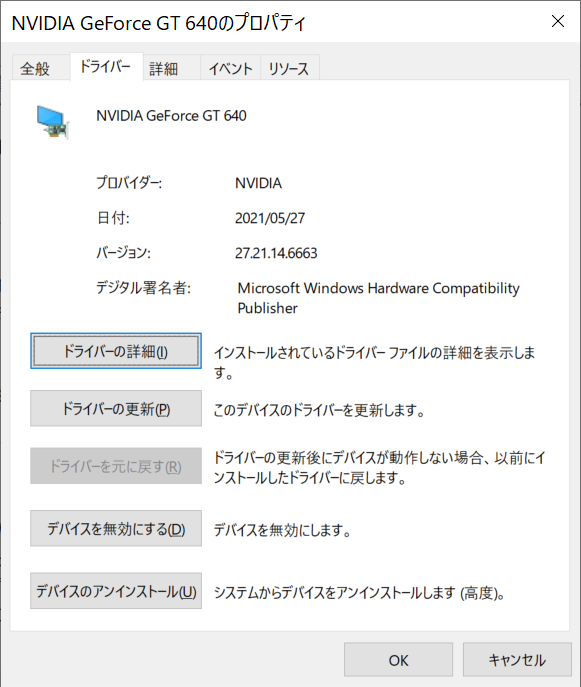This screenshot has width=581, height=687.
Task: Close the properties dialog with X
Action: tap(557, 21)
